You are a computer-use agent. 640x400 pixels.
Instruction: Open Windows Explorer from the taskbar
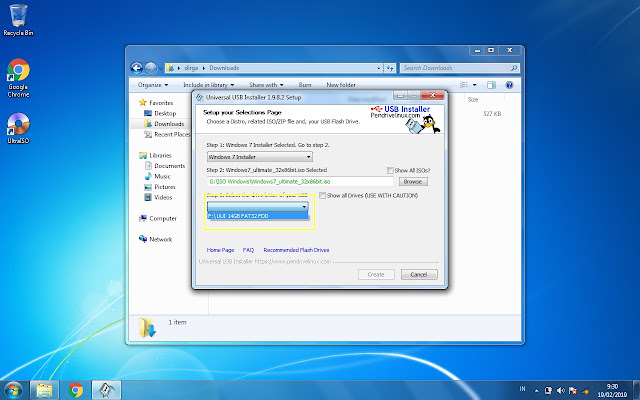tap(44, 390)
